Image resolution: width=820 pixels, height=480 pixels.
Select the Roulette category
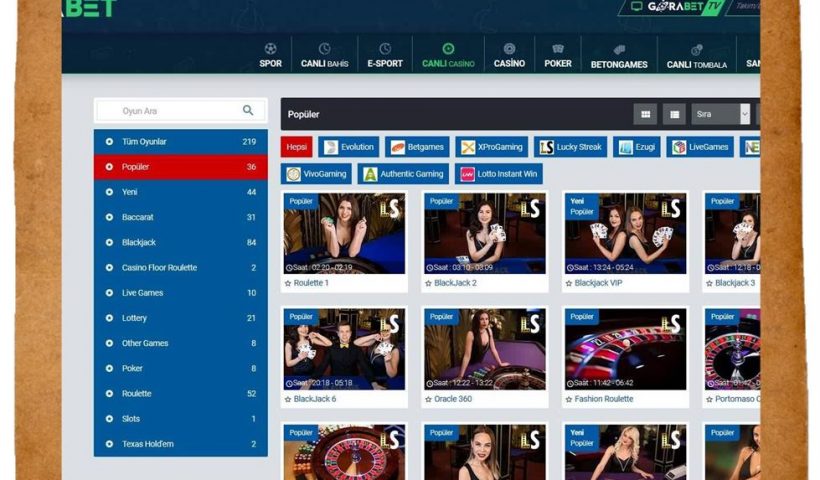(x=181, y=393)
